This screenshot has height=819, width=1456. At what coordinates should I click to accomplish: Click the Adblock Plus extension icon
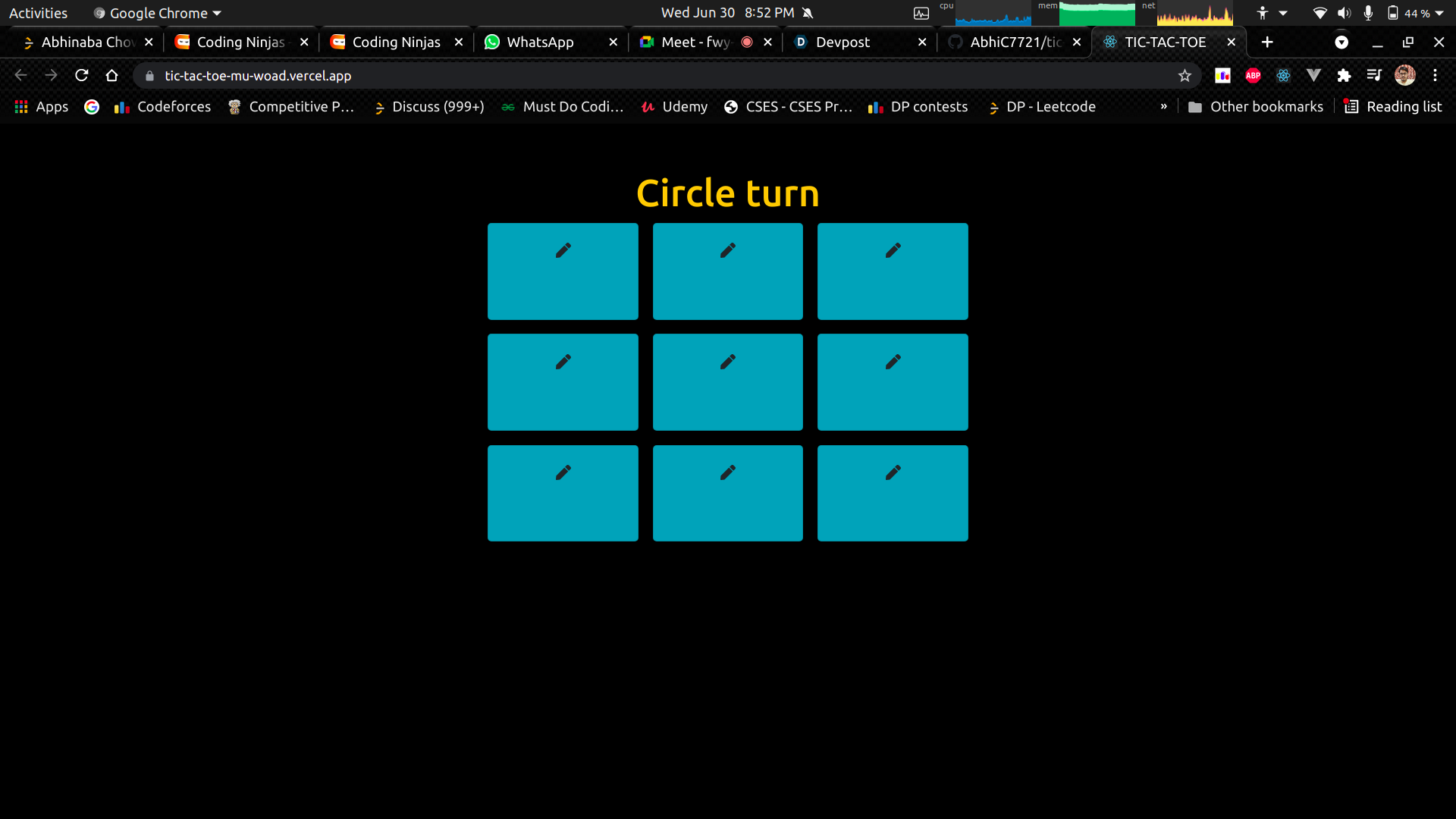click(x=1253, y=75)
